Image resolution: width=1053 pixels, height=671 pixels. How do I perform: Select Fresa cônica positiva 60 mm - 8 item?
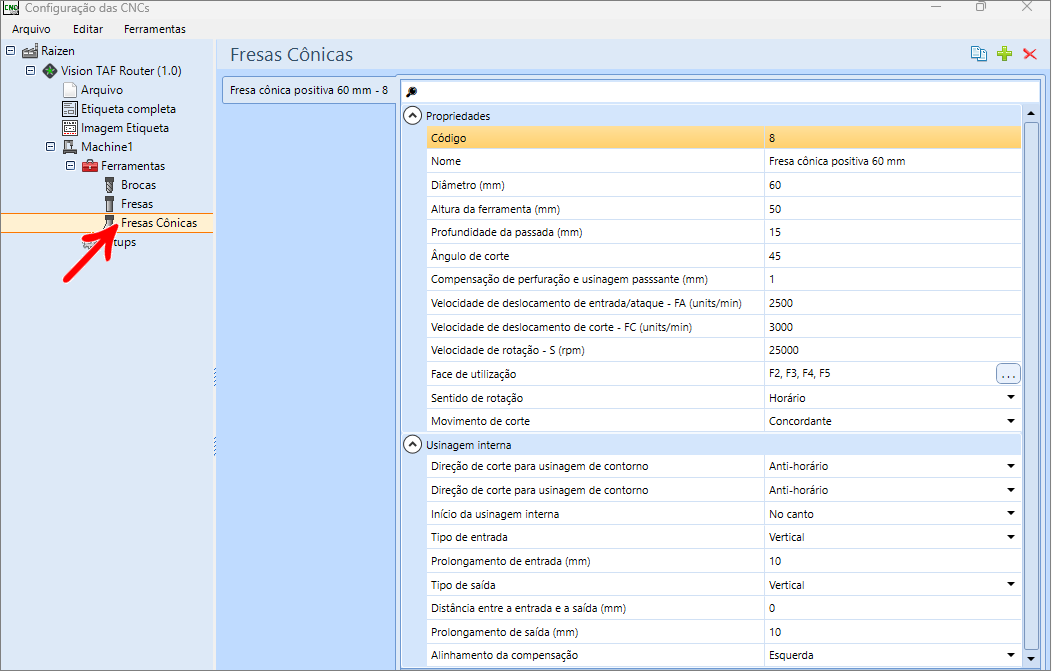tap(309, 90)
